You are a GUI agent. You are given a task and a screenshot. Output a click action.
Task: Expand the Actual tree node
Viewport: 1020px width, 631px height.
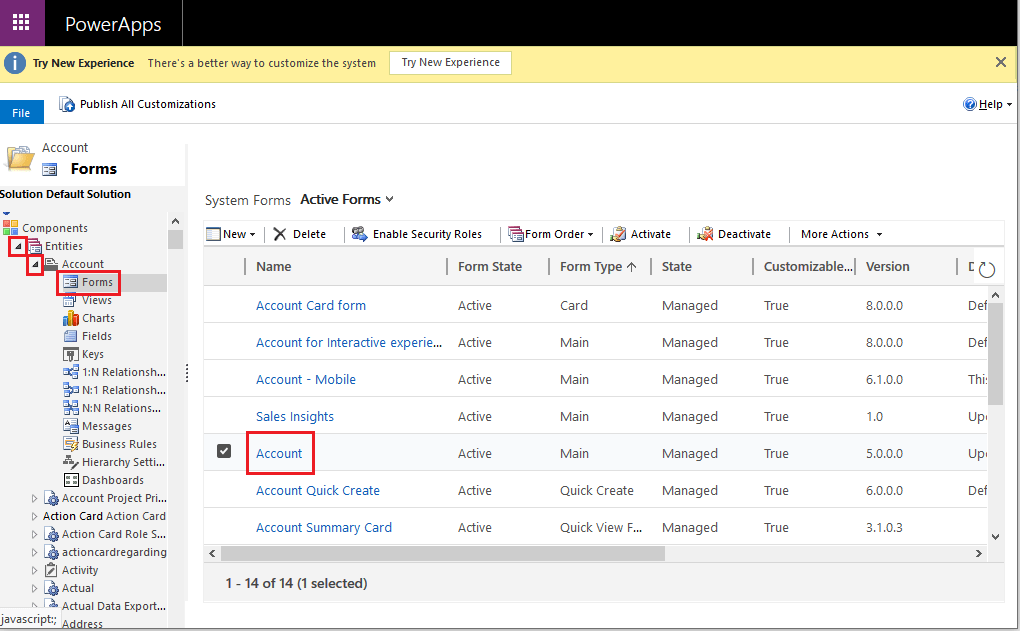click(x=34, y=588)
